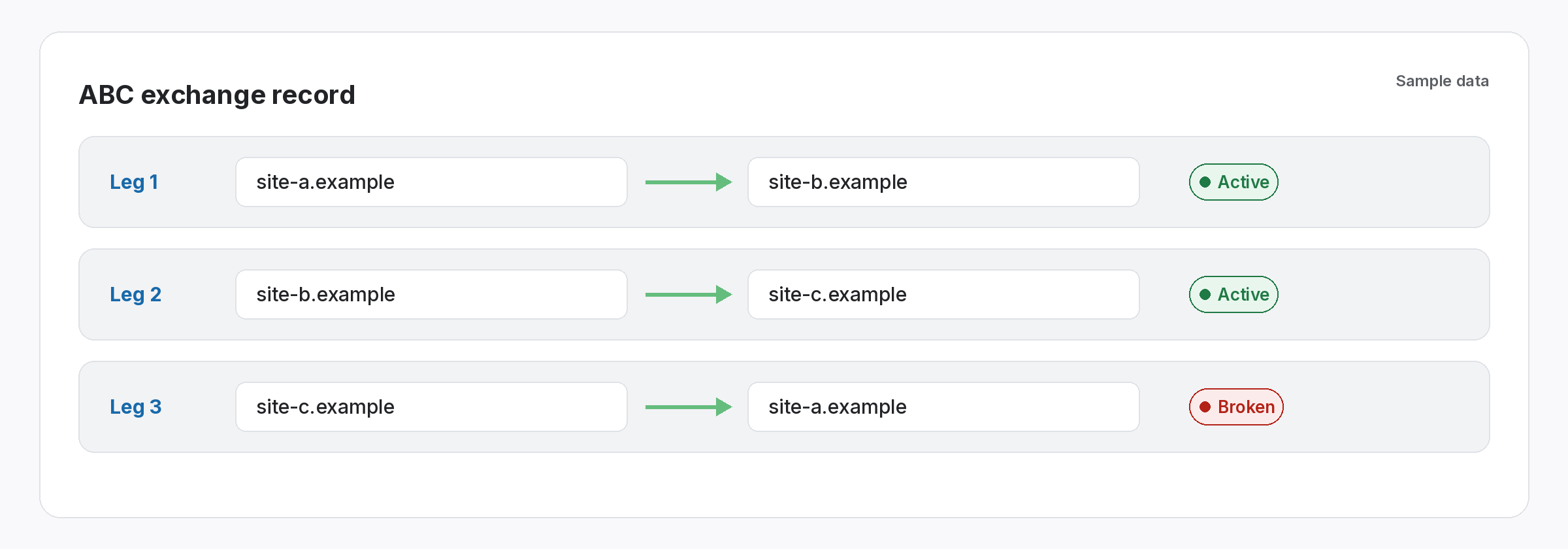1568x549 pixels.
Task: Select the Leg 2 Active status badge
Action: coord(1233,295)
